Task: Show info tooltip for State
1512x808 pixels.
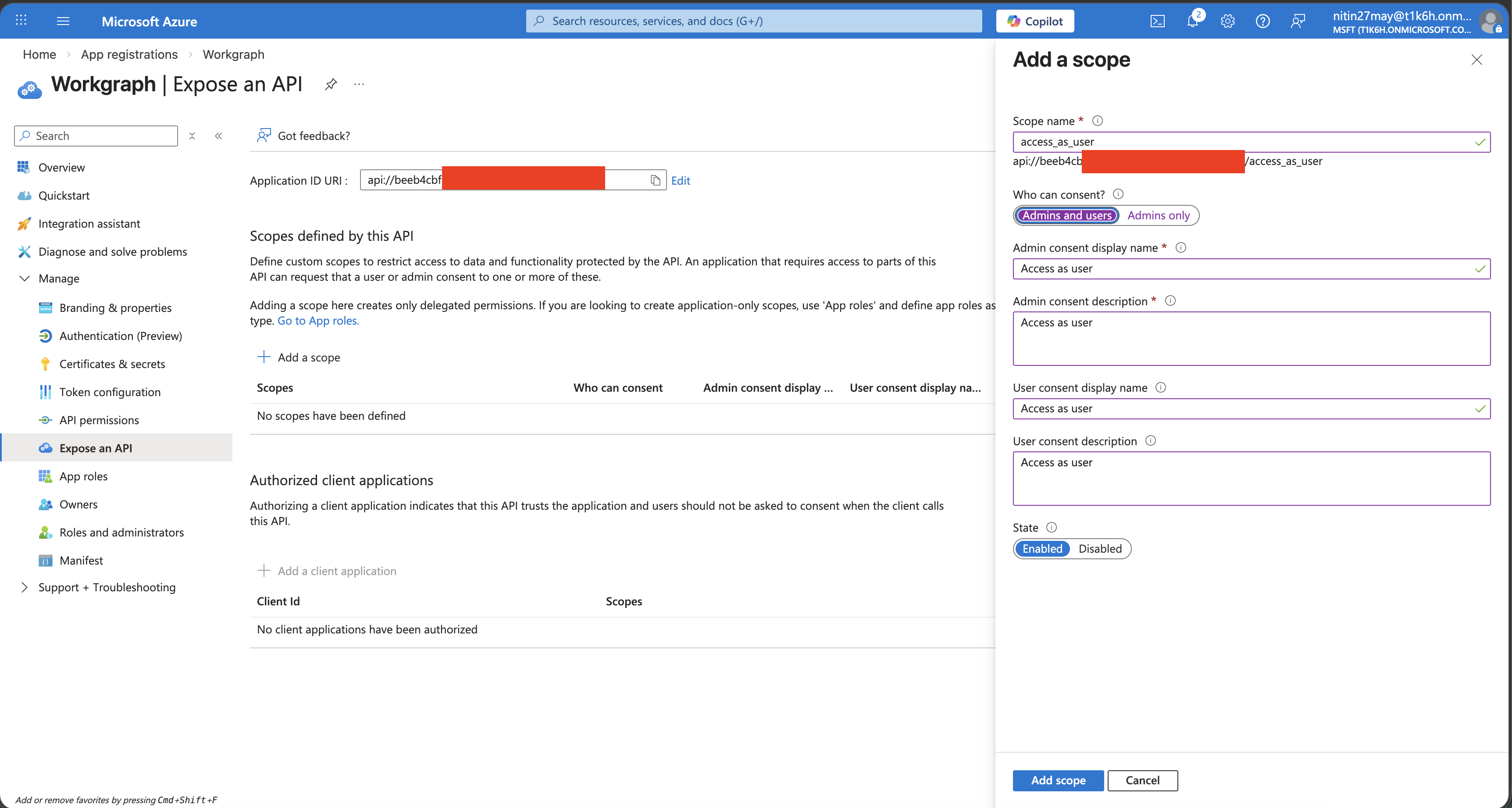Action: [1051, 527]
